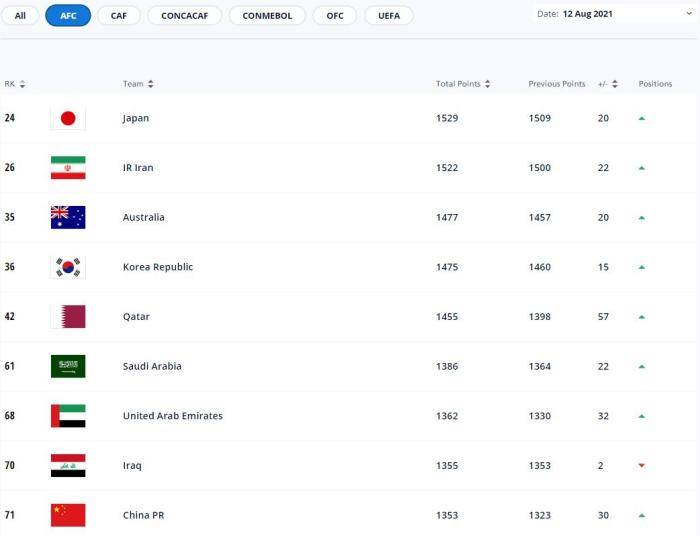Sort the table by RK column
Image resolution: width=700 pixels, height=536 pixels.
click(x=15, y=84)
